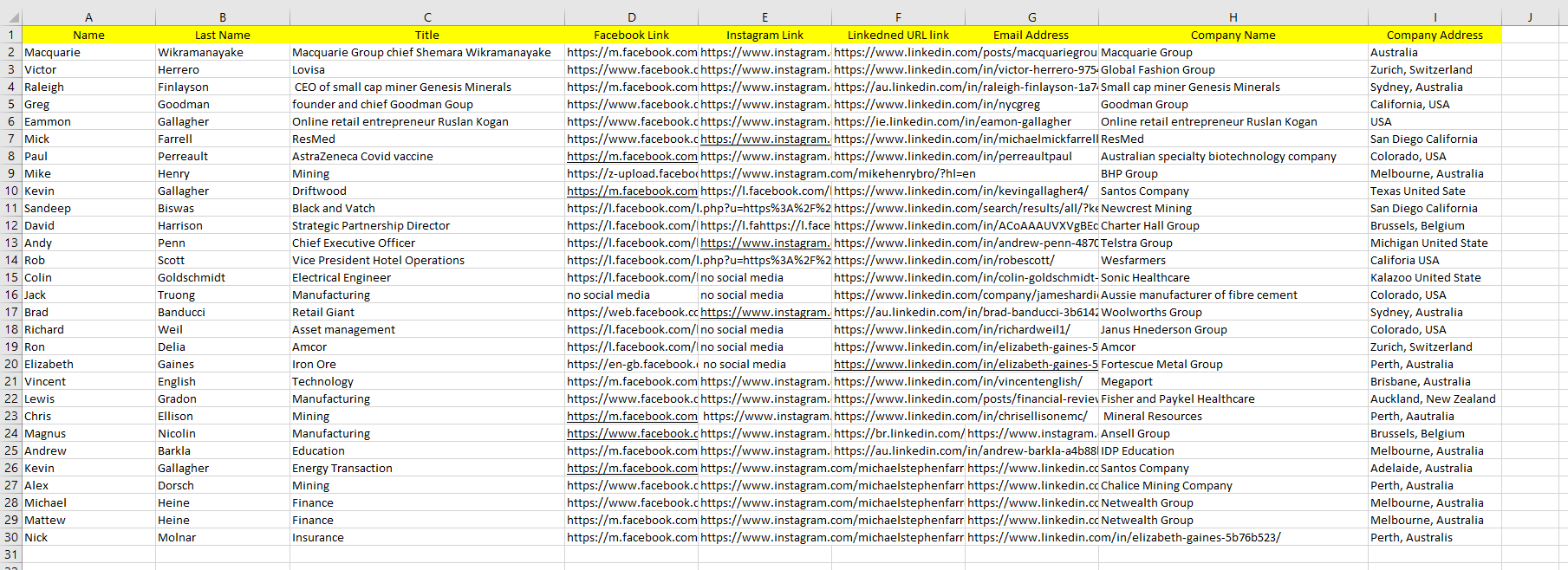This screenshot has width=1568, height=570.
Task: Select the column H header
Action: click(1233, 17)
